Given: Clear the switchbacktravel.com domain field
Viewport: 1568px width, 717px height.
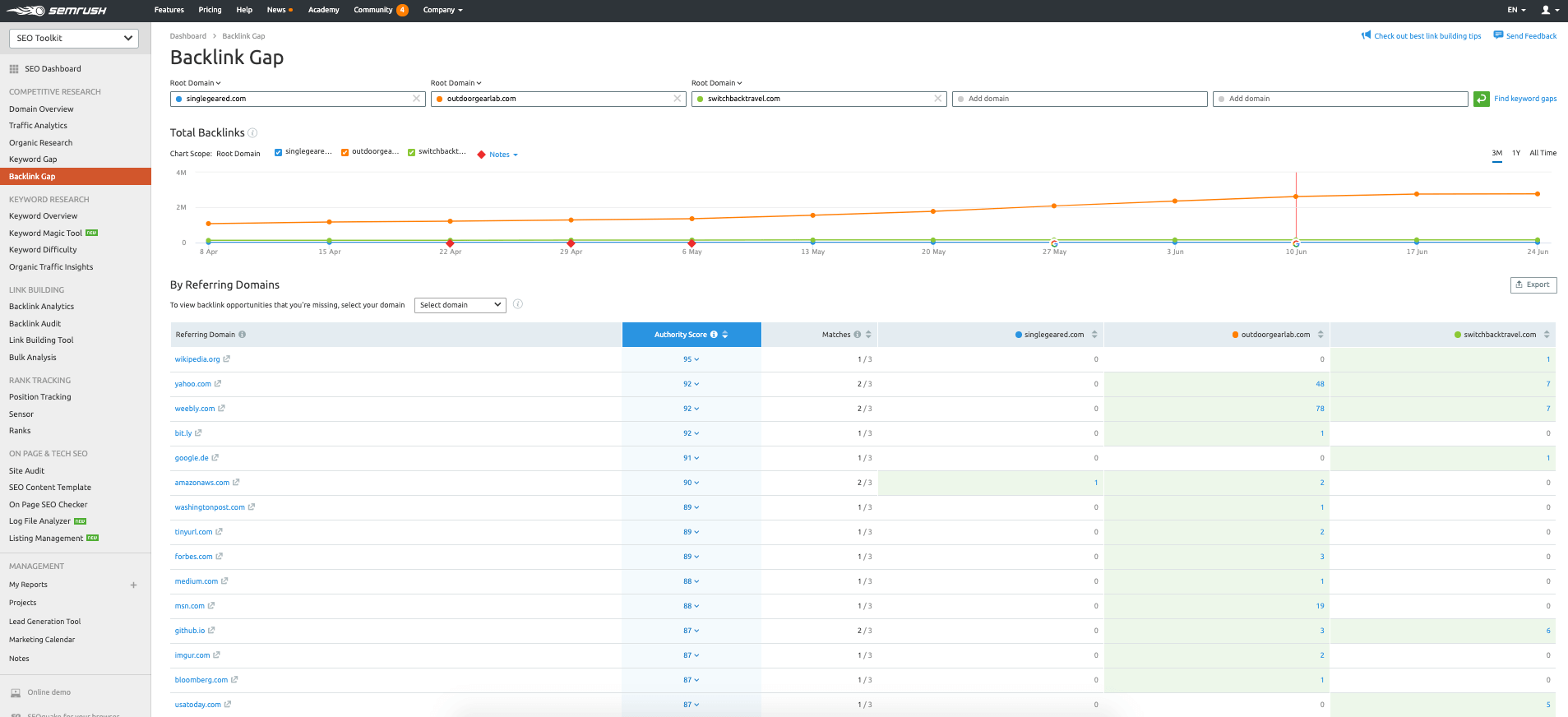Looking at the screenshot, I should pyautogui.click(x=938, y=99).
